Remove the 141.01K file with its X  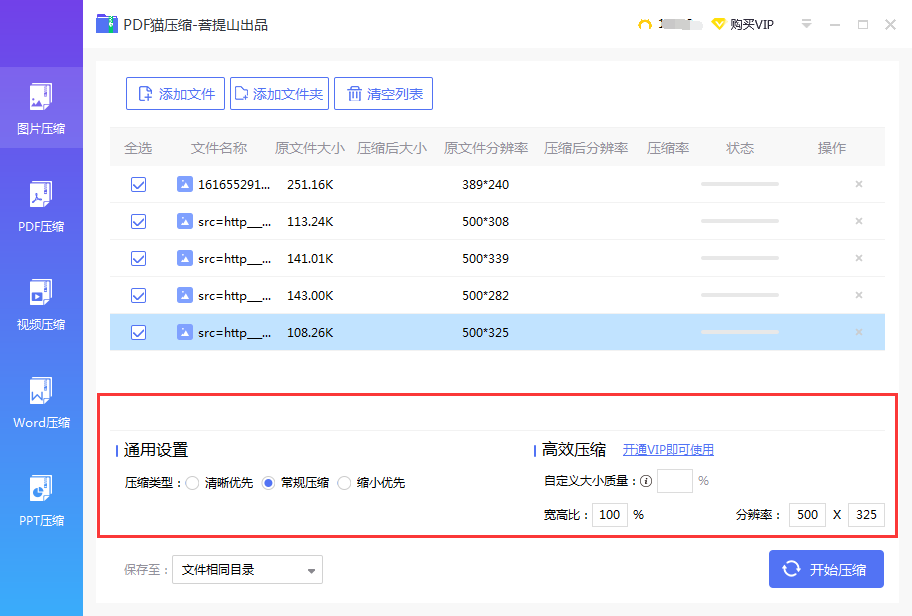click(x=858, y=258)
